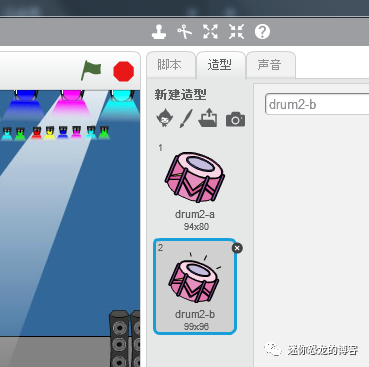Select the Grow sprite tool
Image resolution: width=369 pixels, height=367 pixels.
(210, 32)
